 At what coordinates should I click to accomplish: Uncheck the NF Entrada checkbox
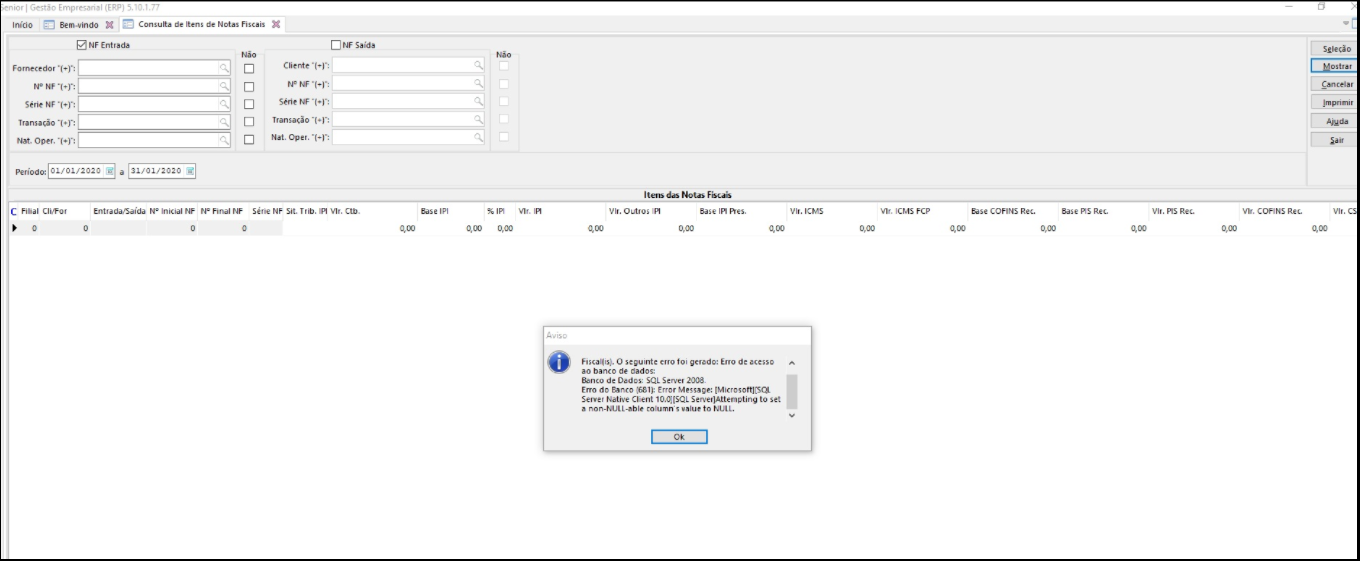(x=82, y=45)
